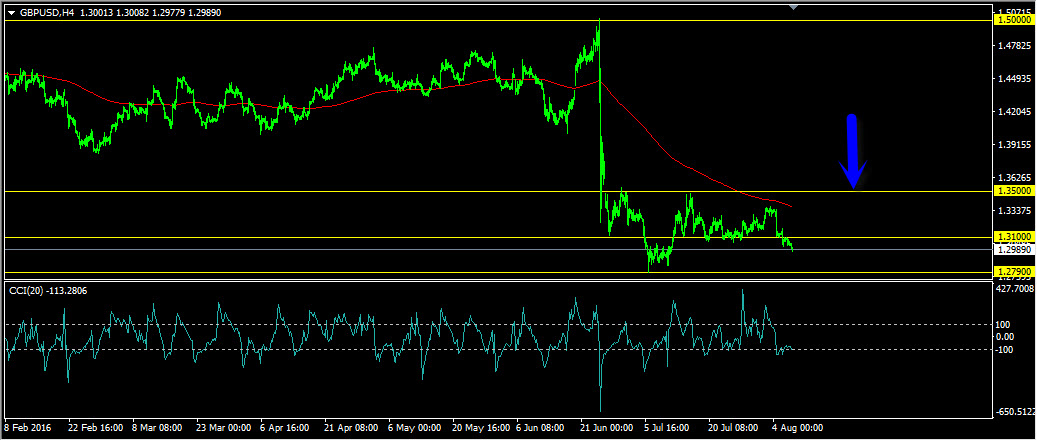Click the 6 May 00:00 time label

[414, 427]
